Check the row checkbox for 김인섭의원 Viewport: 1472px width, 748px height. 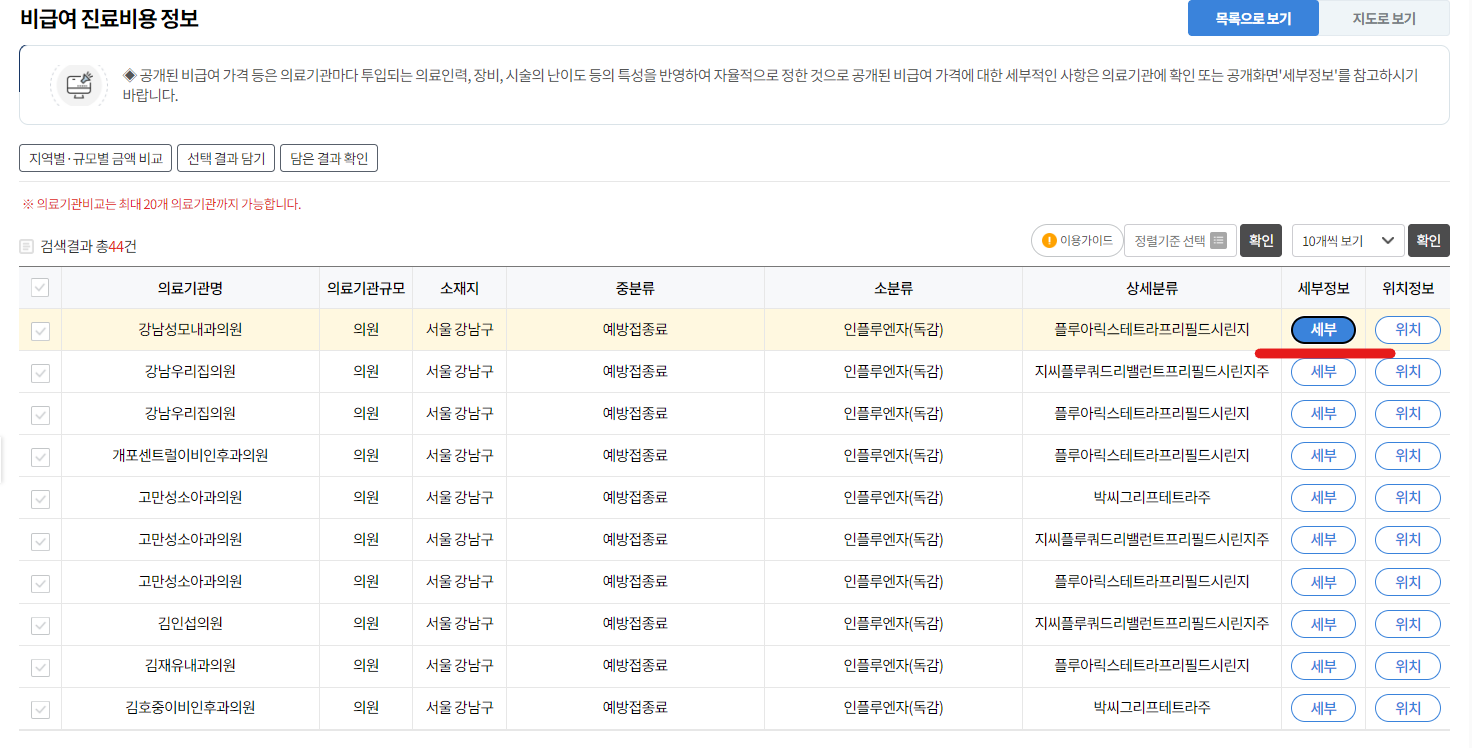coord(39,623)
